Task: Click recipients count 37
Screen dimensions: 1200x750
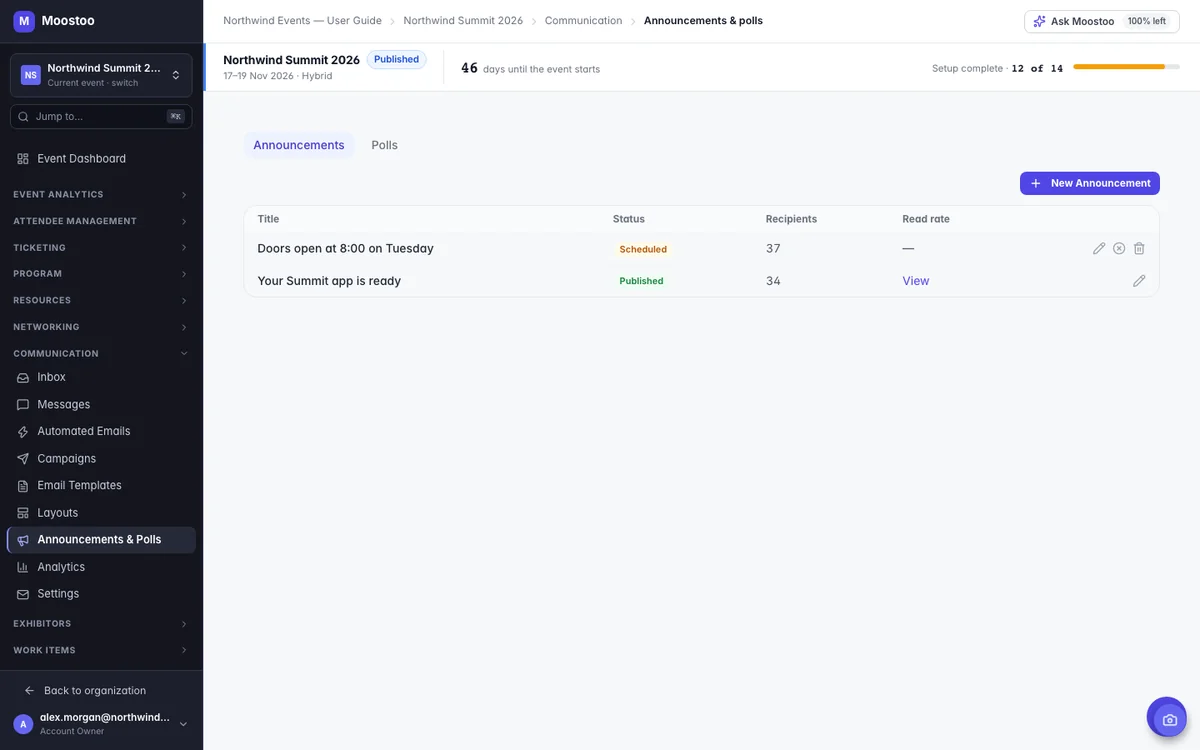Action: pos(773,248)
